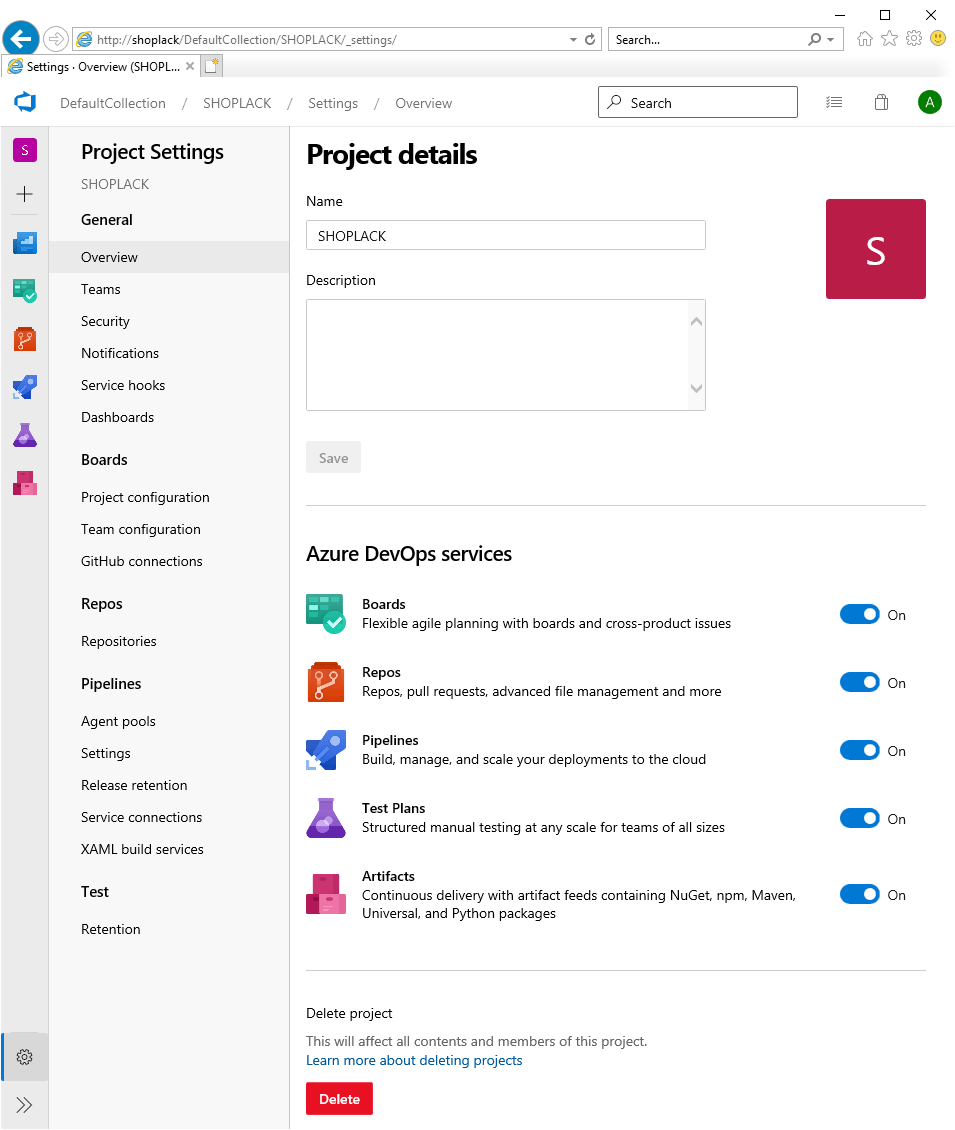Open user profile avatar A
The image size is (955, 1130).
pyautogui.click(x=930, y=102)
